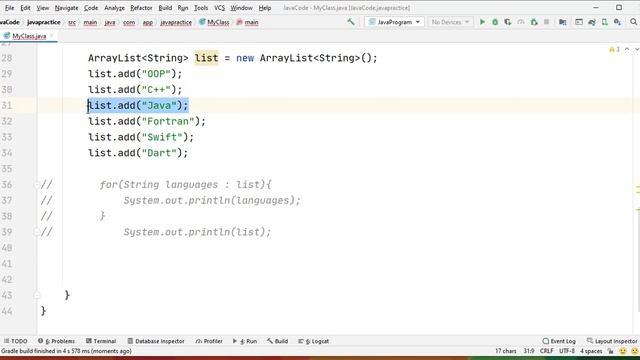Open the Edit menu

(x=25, y=8)
